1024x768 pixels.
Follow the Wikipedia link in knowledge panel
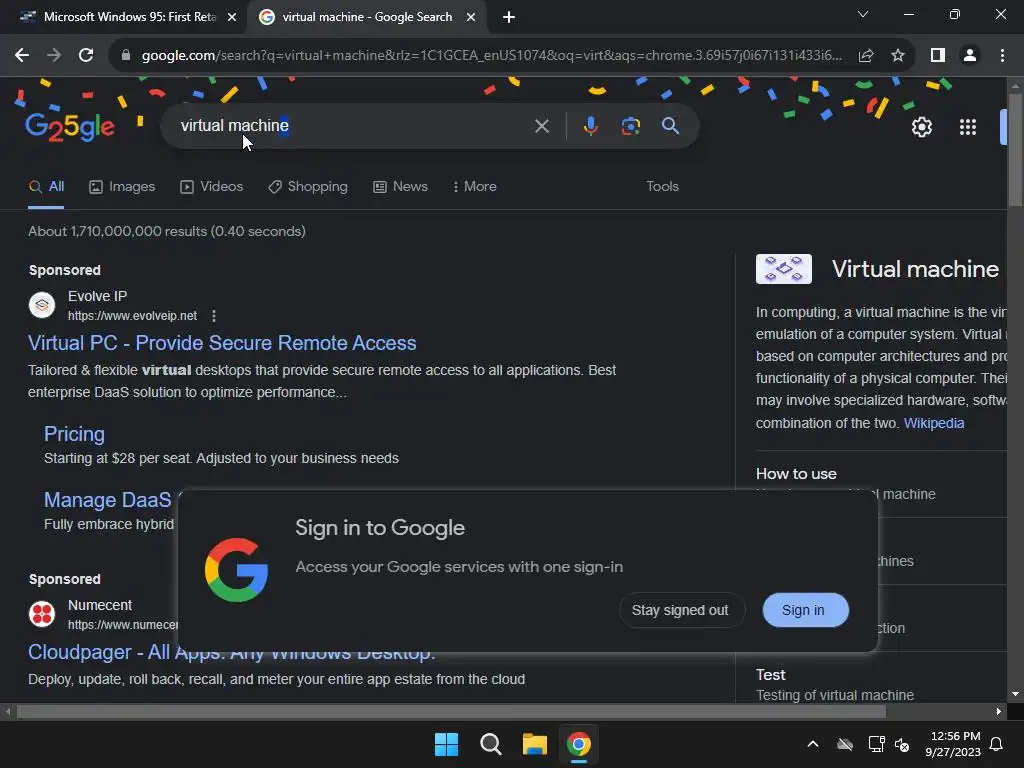(934, 423)
